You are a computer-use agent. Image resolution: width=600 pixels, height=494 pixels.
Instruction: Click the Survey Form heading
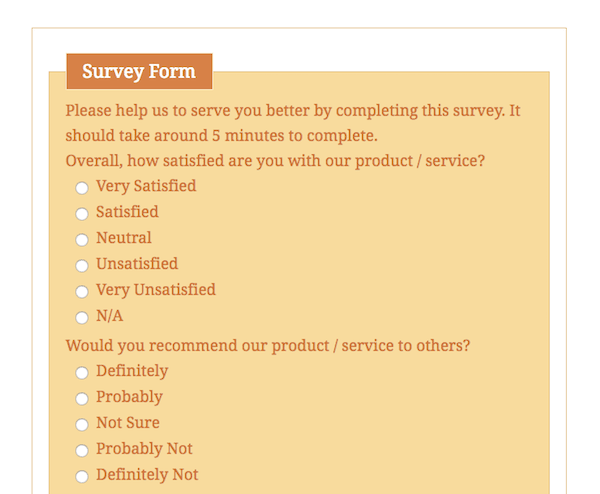(139, 71)
